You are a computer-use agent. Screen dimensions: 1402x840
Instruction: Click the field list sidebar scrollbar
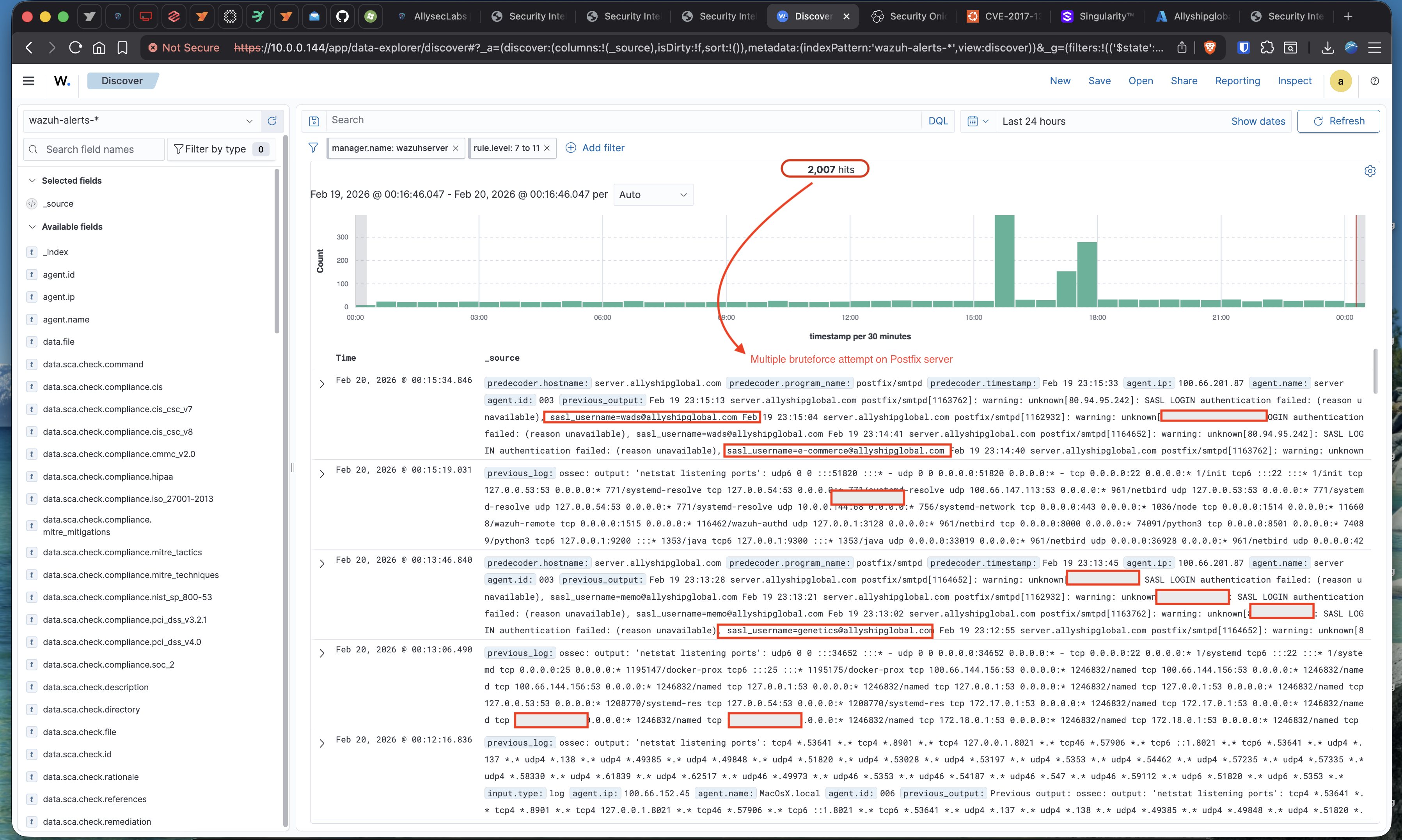[x=277, y=251]
